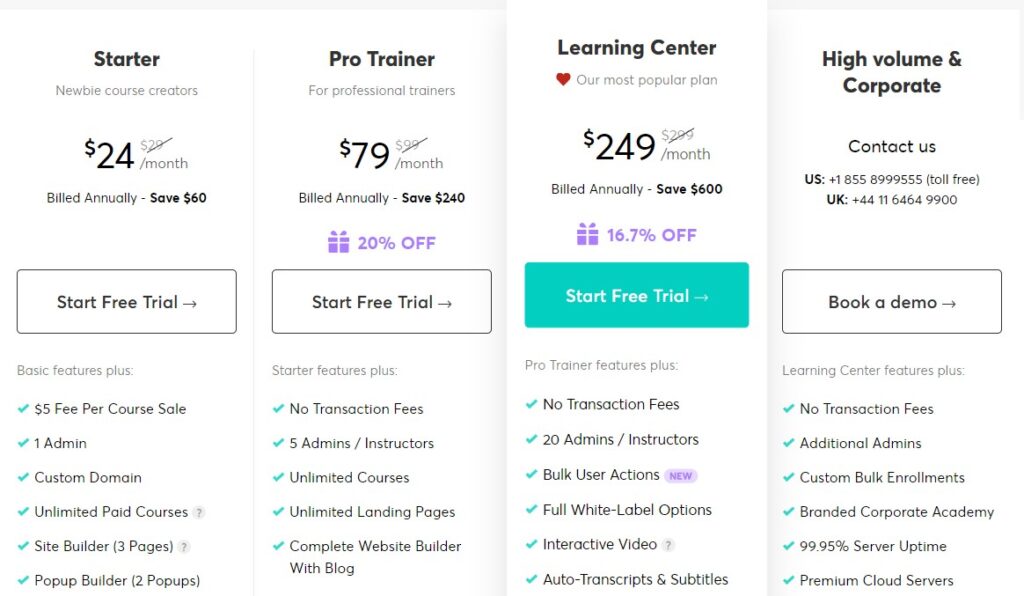The image size is (1024, 596).
Task: Click the UK phone number
Action: 904,200
